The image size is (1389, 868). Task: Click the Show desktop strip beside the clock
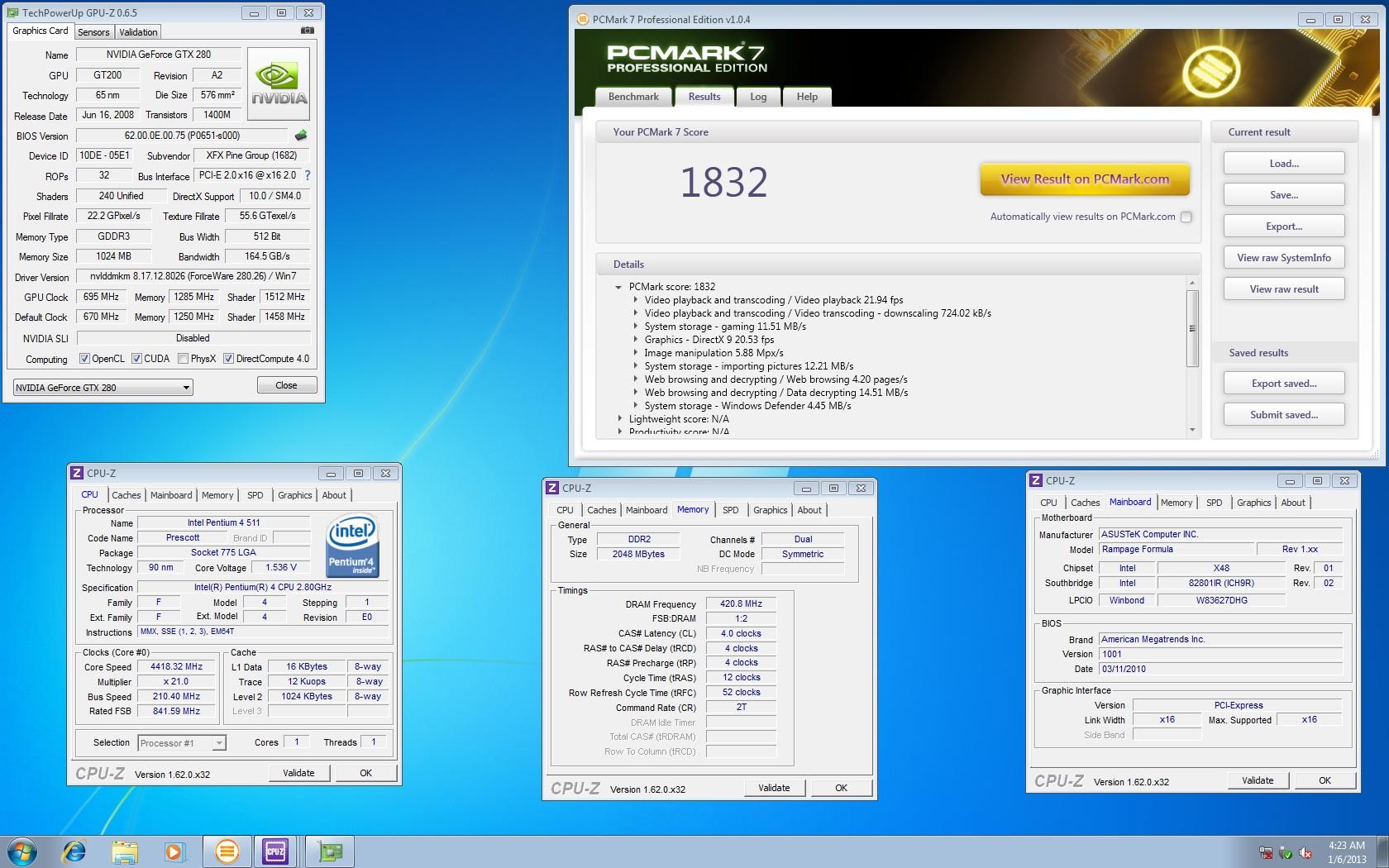(1382, 851)
